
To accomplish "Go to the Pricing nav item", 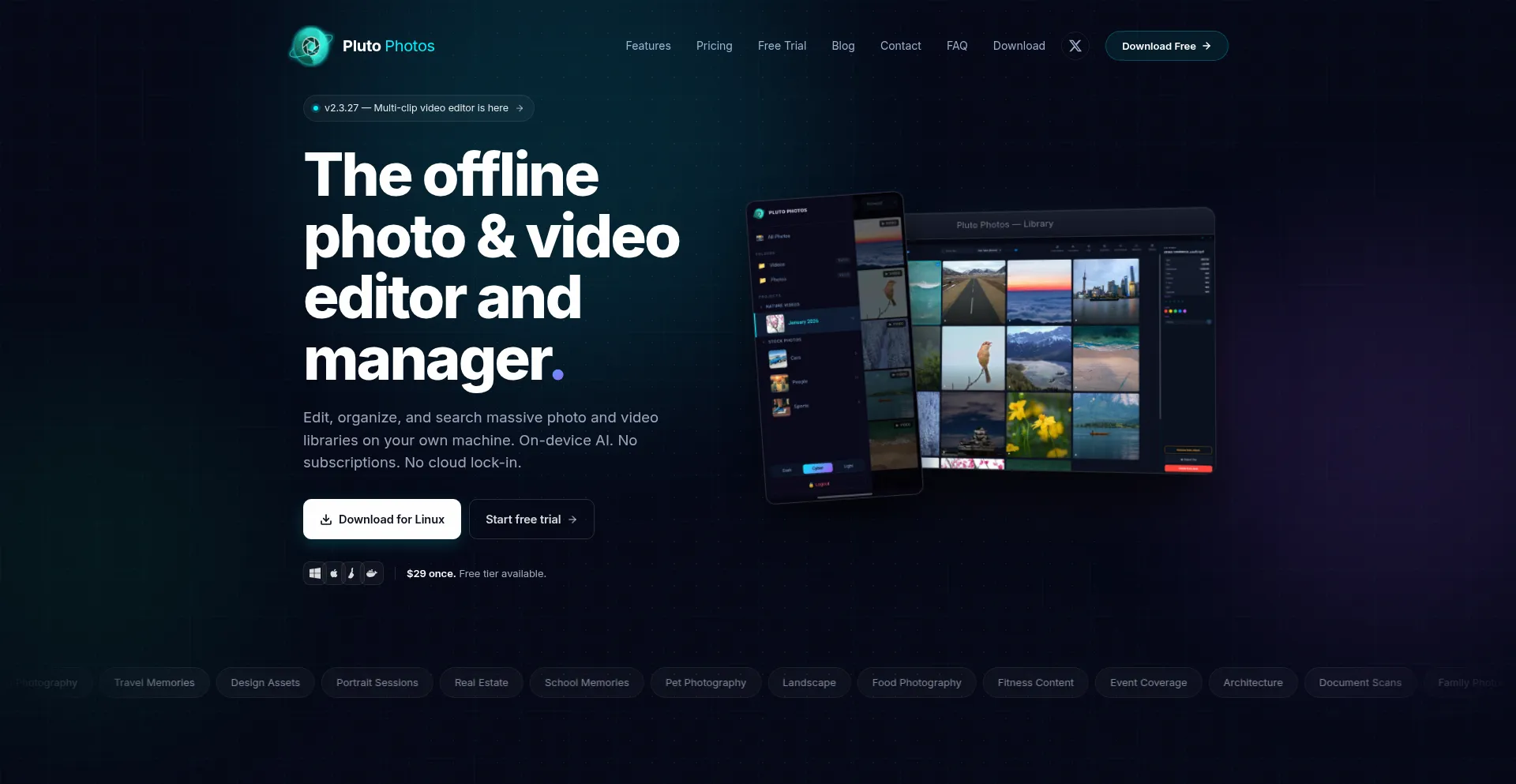I will (715, 46).
